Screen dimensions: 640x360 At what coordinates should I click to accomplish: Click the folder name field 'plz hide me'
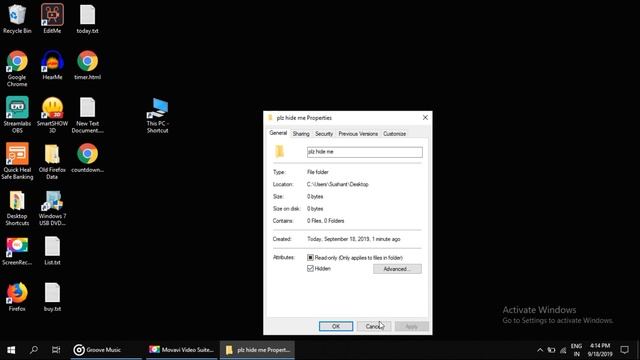(x=364, y=152)
